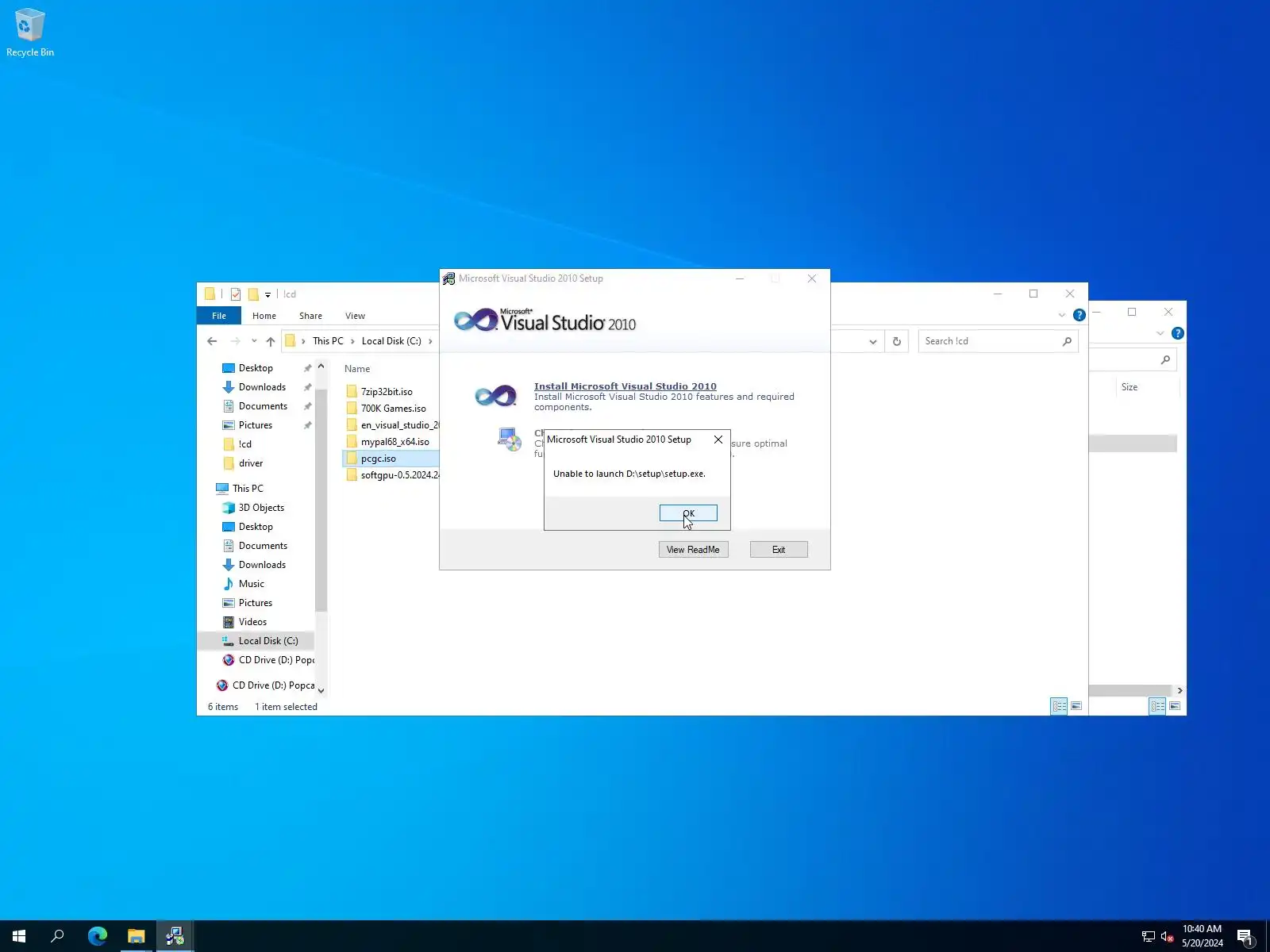Select the softgpu-0.5.2024 folder
This screenshot has height=952, width=1270.
pos(393,475)
